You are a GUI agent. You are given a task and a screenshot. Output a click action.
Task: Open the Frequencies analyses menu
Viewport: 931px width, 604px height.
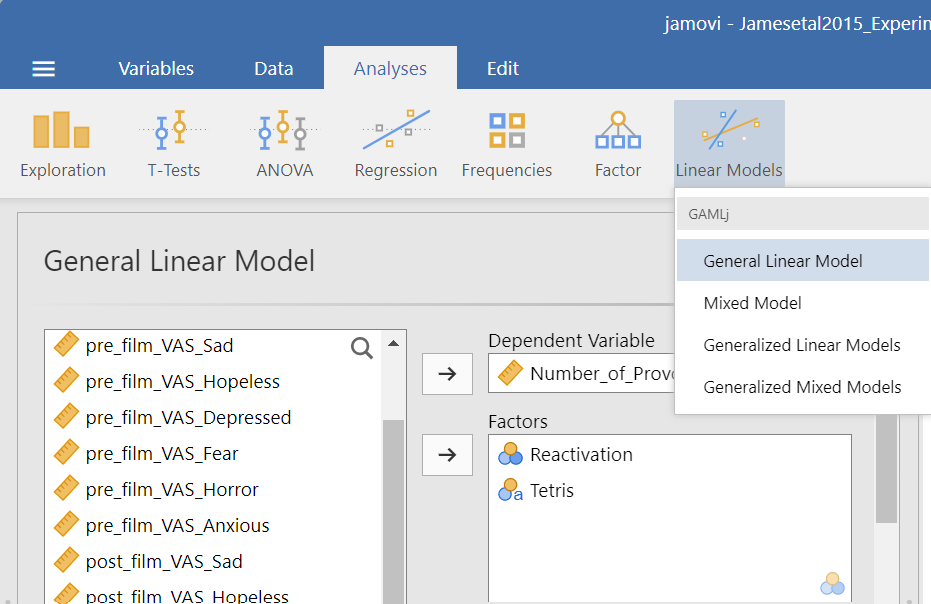(x=506, y=144)
